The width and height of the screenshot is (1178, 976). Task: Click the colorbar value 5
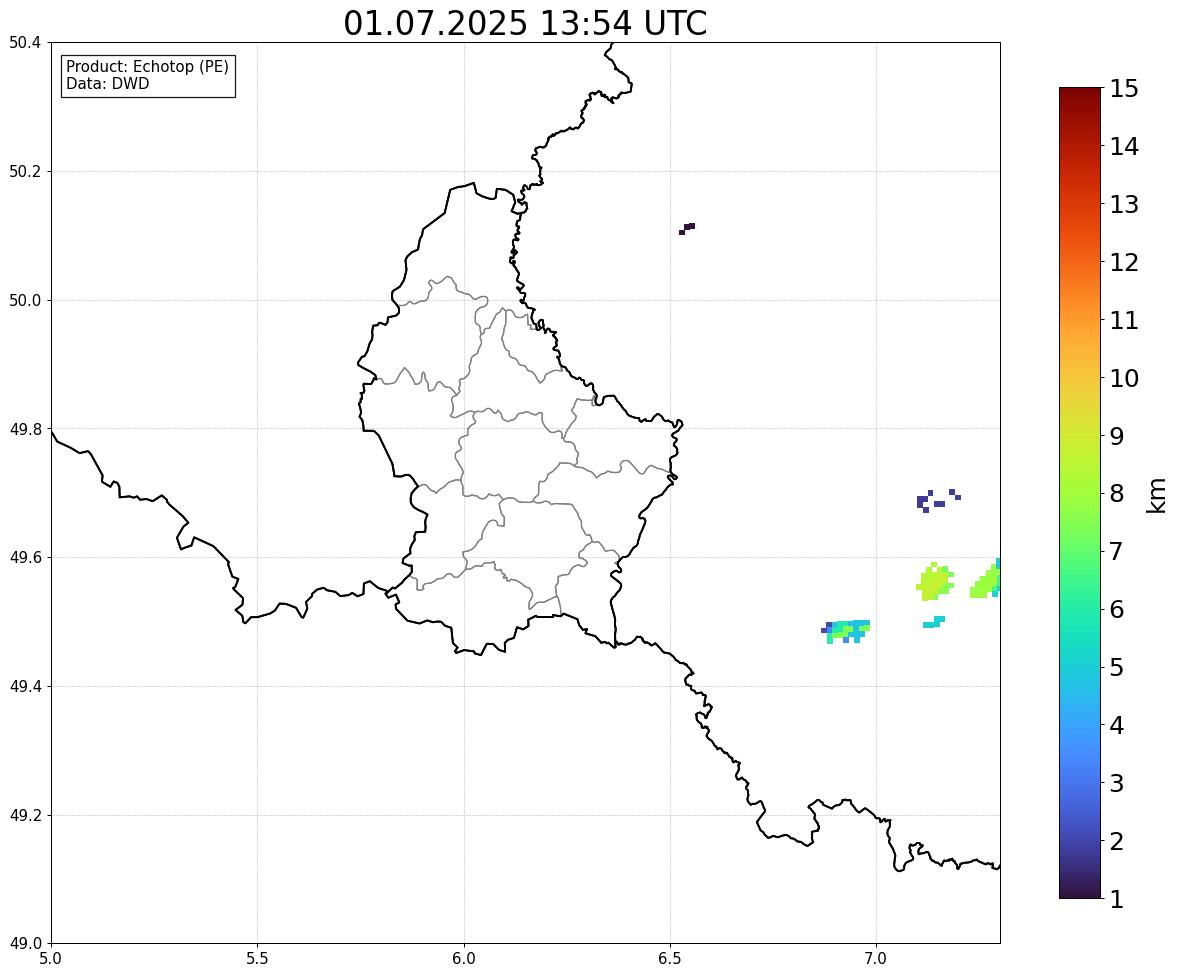pyautogui.click(x=1117, y=667)
